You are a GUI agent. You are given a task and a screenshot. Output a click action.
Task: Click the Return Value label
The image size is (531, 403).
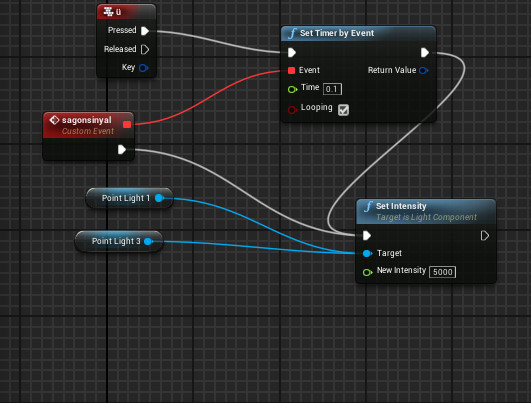tap(392, 70)
